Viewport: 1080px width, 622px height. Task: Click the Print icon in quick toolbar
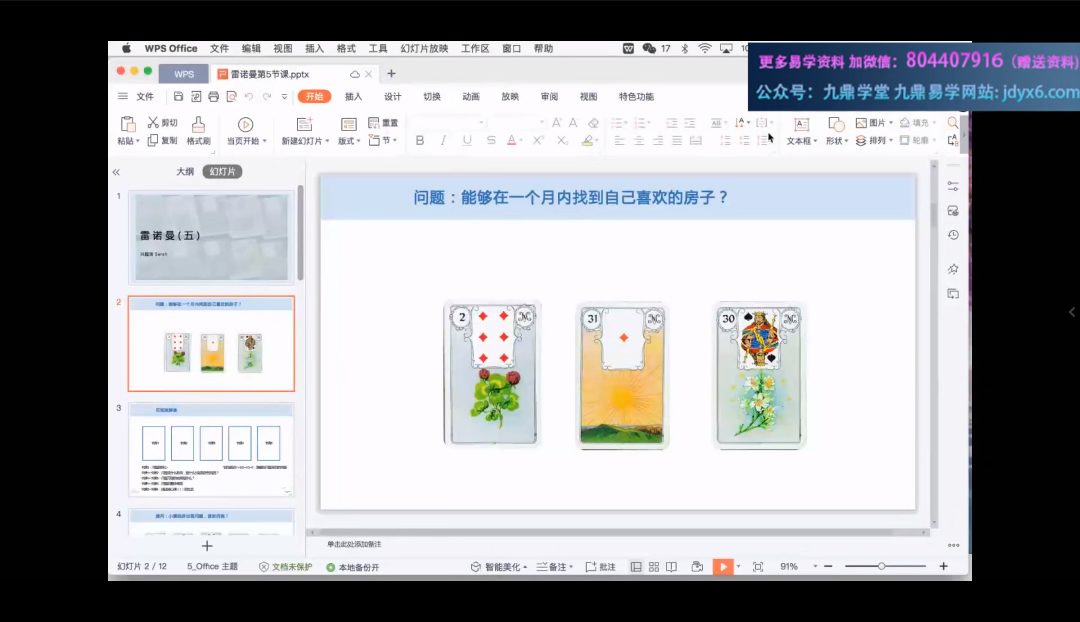(213, 97)
